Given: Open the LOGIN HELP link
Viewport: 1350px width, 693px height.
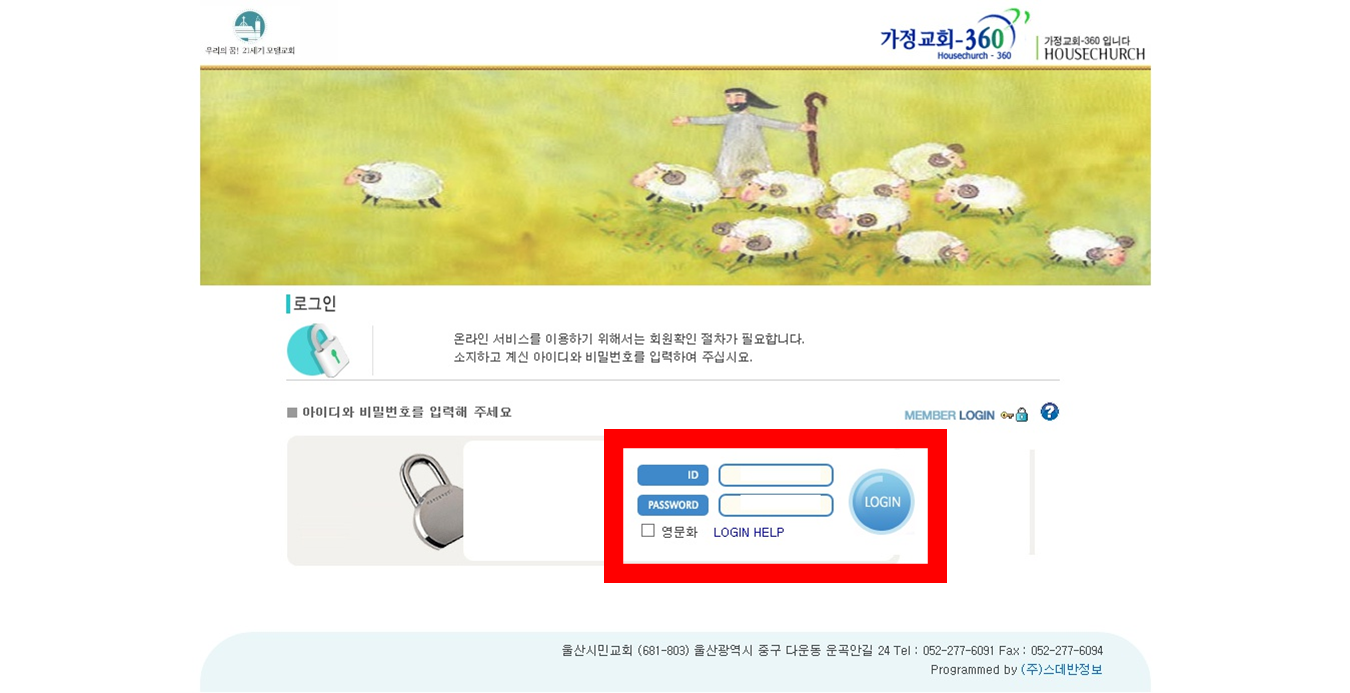Looking at the screenshot, I should click(x=749, y=532).
